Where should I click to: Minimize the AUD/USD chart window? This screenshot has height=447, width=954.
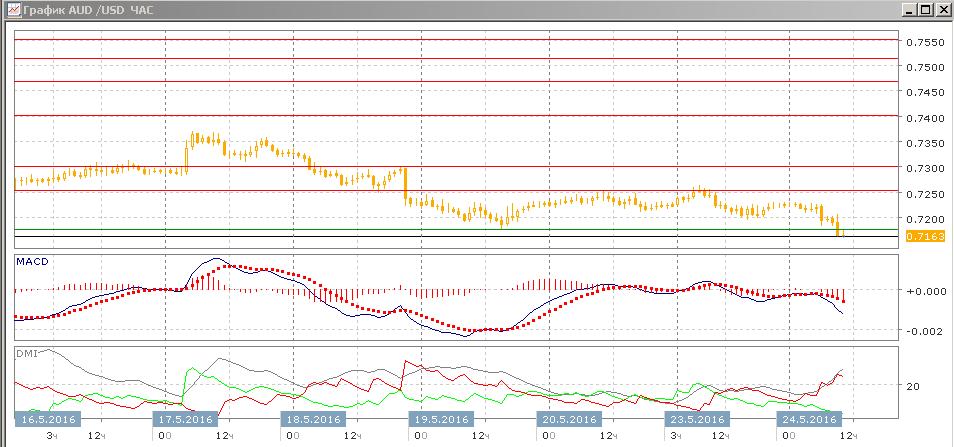coord(909,9)
